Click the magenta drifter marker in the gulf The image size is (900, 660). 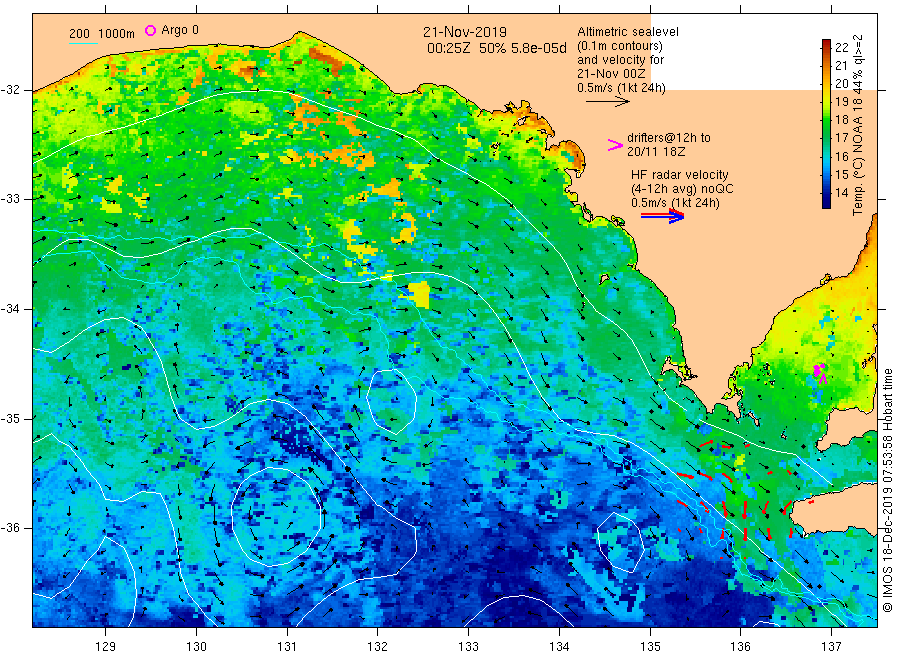(x=820, y=372)
